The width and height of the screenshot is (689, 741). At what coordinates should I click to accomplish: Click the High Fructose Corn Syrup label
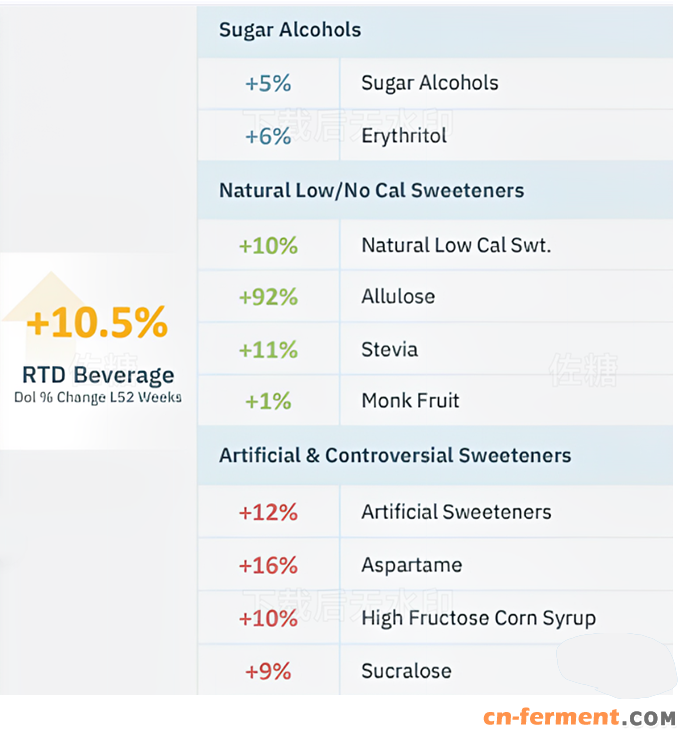pos(478,618)
